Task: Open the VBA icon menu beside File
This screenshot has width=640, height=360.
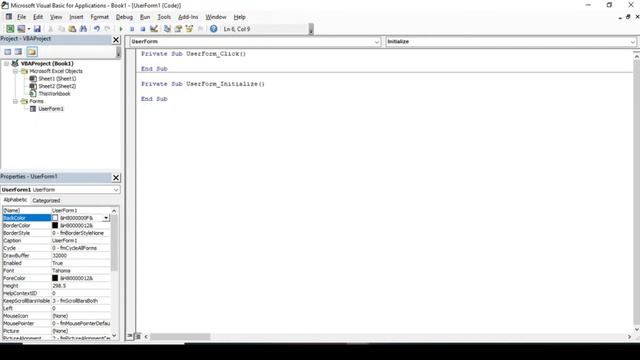Action: tap(9, 17)
